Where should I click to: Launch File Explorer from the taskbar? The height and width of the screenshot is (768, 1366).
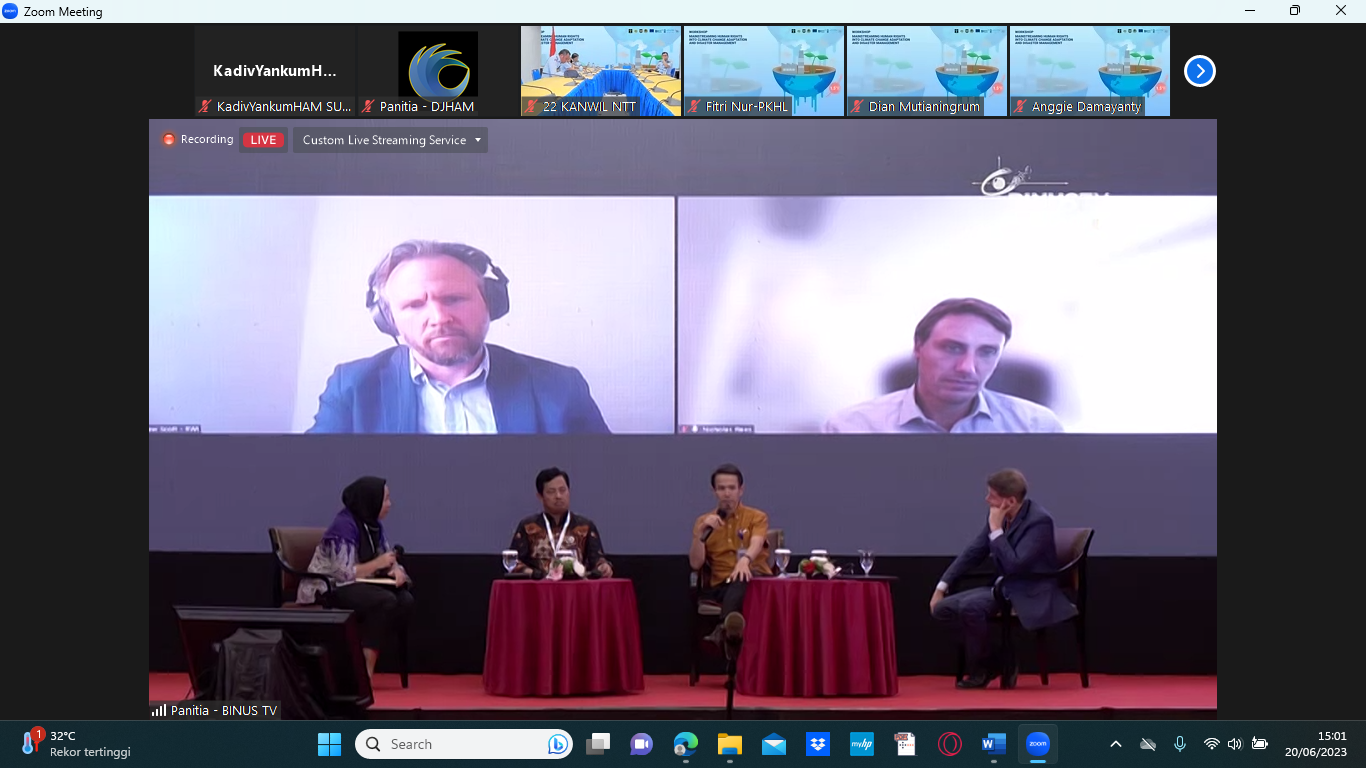tap(730, 744)
